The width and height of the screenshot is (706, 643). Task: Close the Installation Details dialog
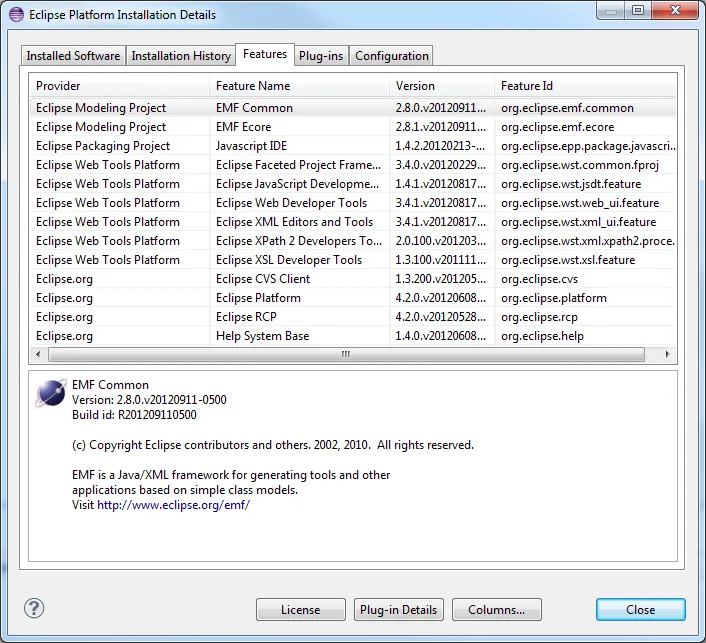641,610
